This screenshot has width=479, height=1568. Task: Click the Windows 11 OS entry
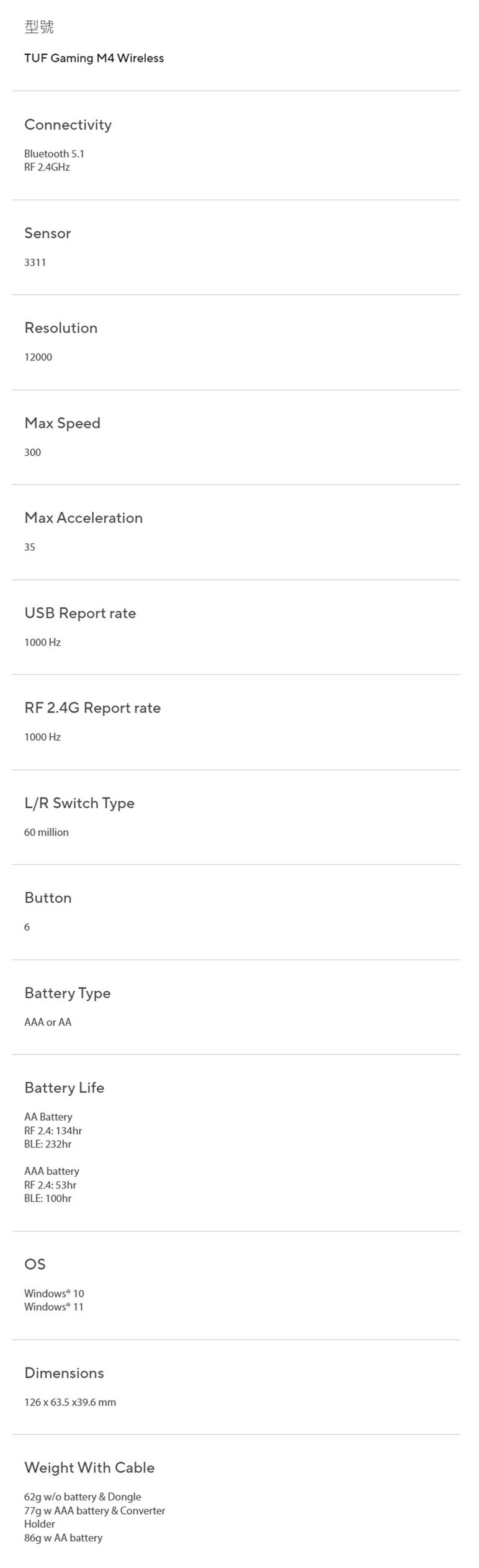53,1307
